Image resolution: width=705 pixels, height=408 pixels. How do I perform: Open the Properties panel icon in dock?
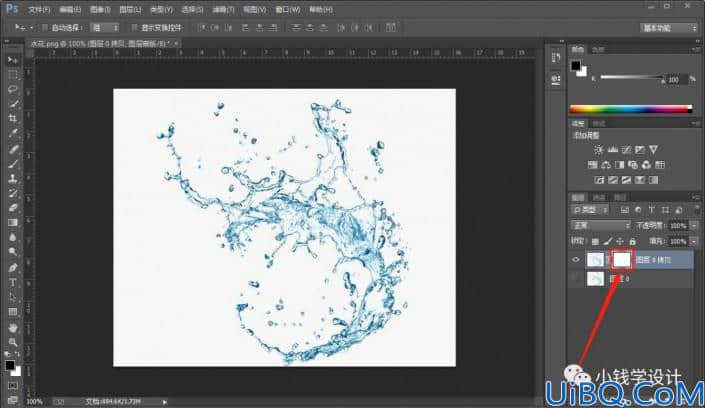coord(556,79)
